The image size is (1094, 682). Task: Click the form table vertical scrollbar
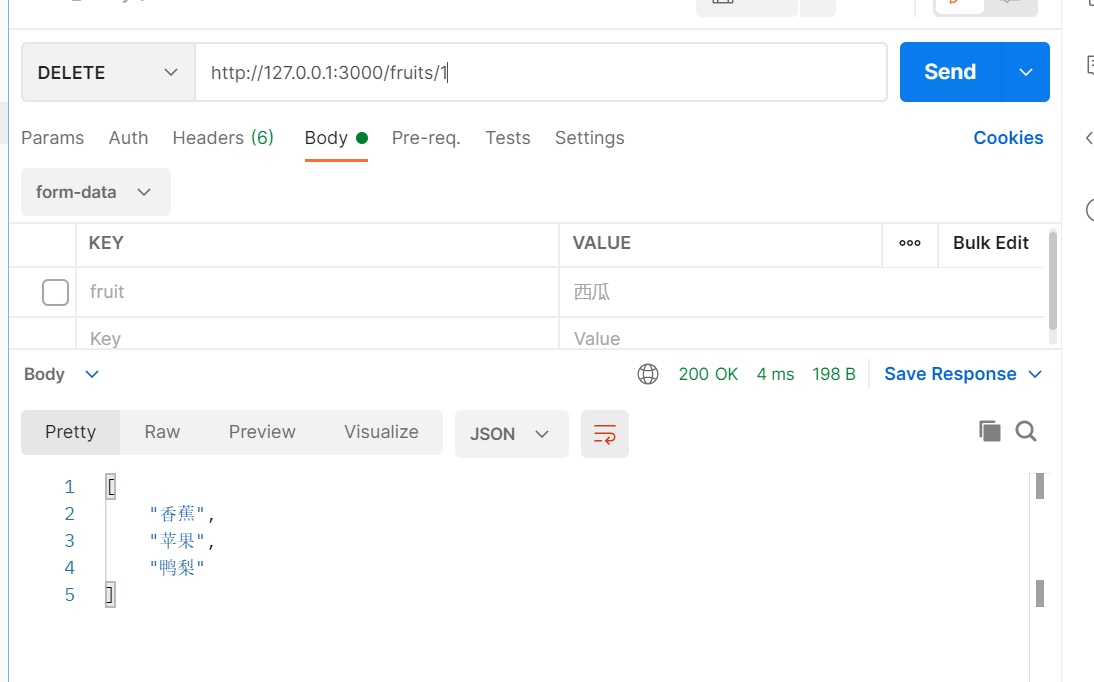(x=1053, y=279)
